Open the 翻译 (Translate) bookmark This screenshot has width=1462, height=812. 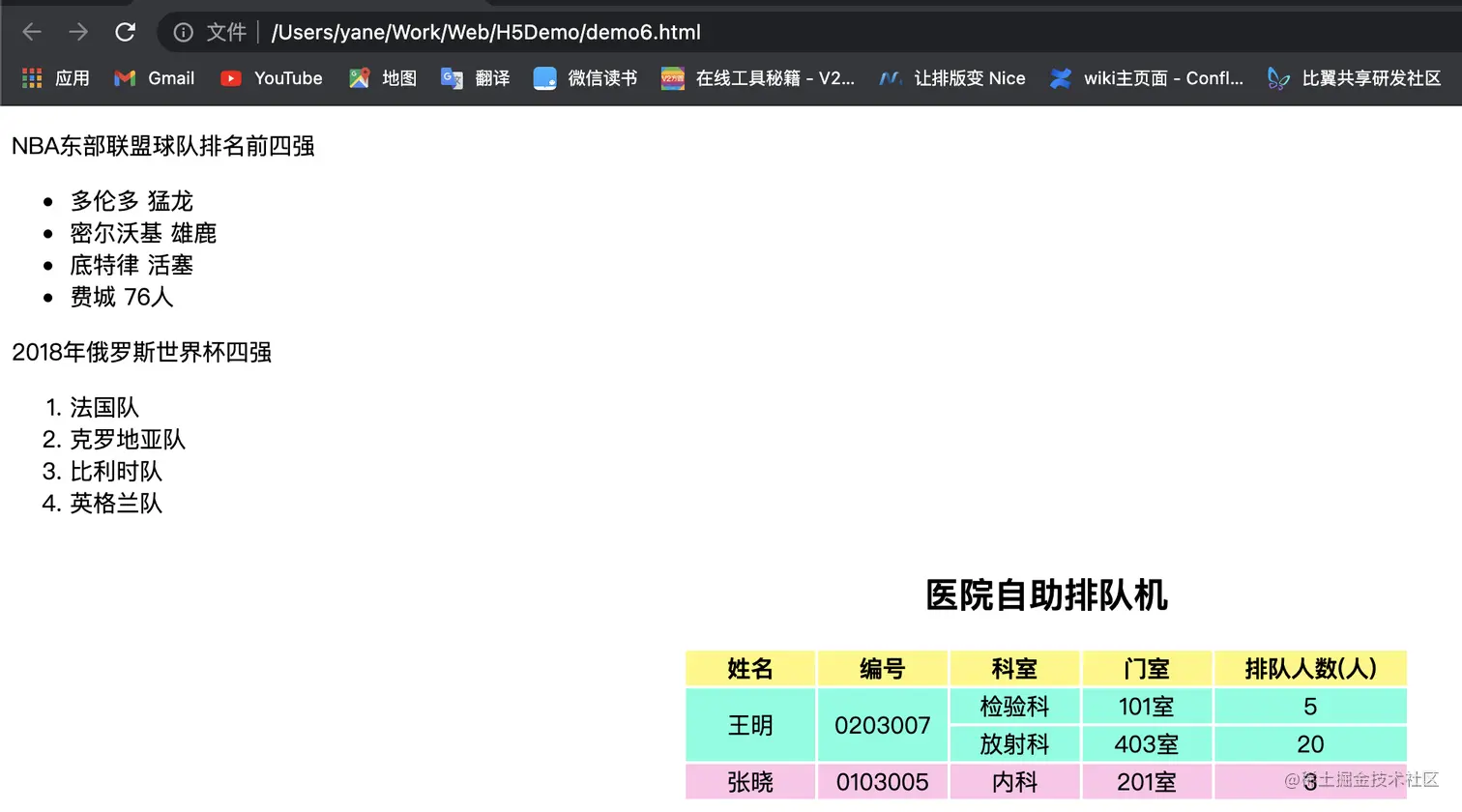pos(475,78)
